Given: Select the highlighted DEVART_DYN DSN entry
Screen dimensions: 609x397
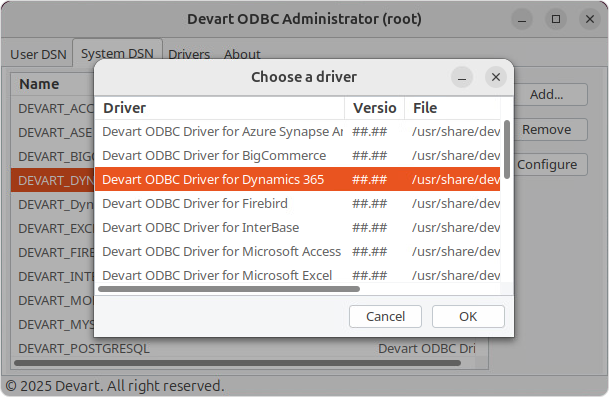Looking at the screenshot, I should [53, 181].
